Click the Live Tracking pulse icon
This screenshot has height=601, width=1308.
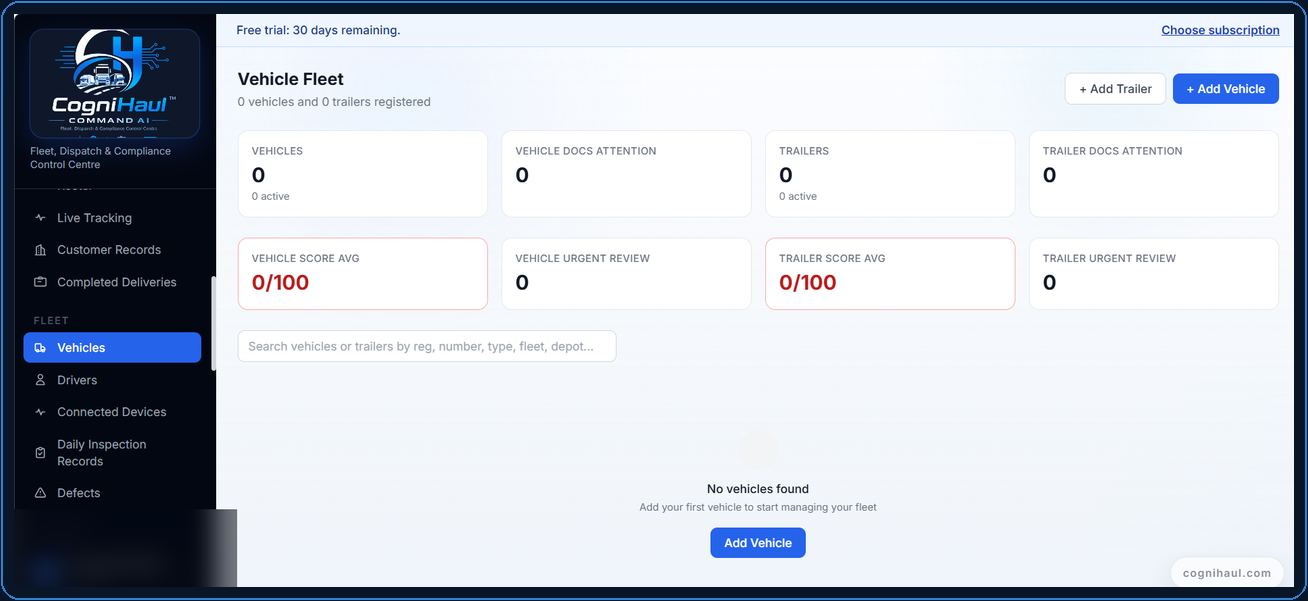(40, 218)
